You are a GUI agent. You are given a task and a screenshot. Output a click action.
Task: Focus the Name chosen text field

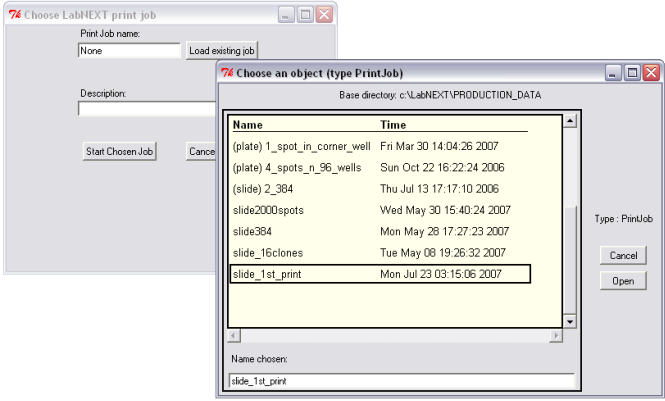click(401, 381)
